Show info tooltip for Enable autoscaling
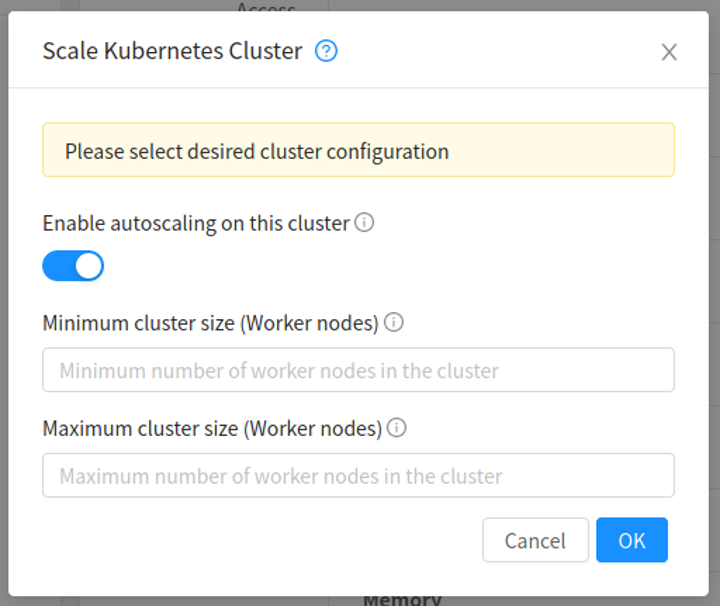The height and width of the screenshot is (606, 720). (364, 223)
